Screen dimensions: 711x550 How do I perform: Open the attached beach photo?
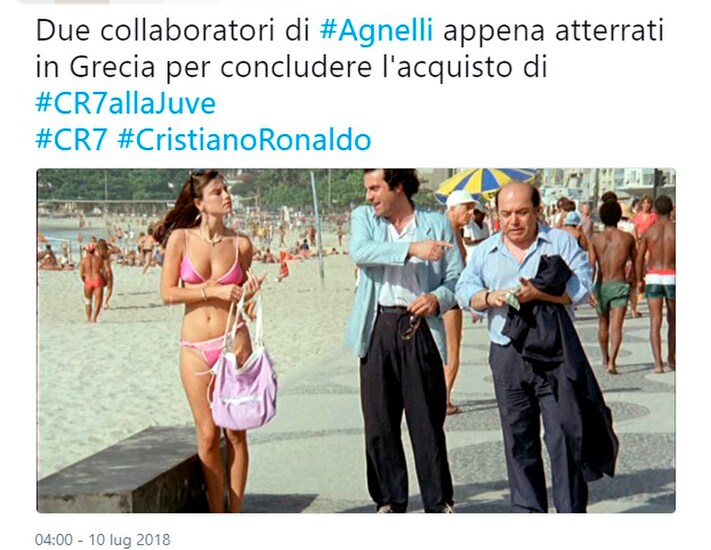pyautogui.click(x=356, y=341)
